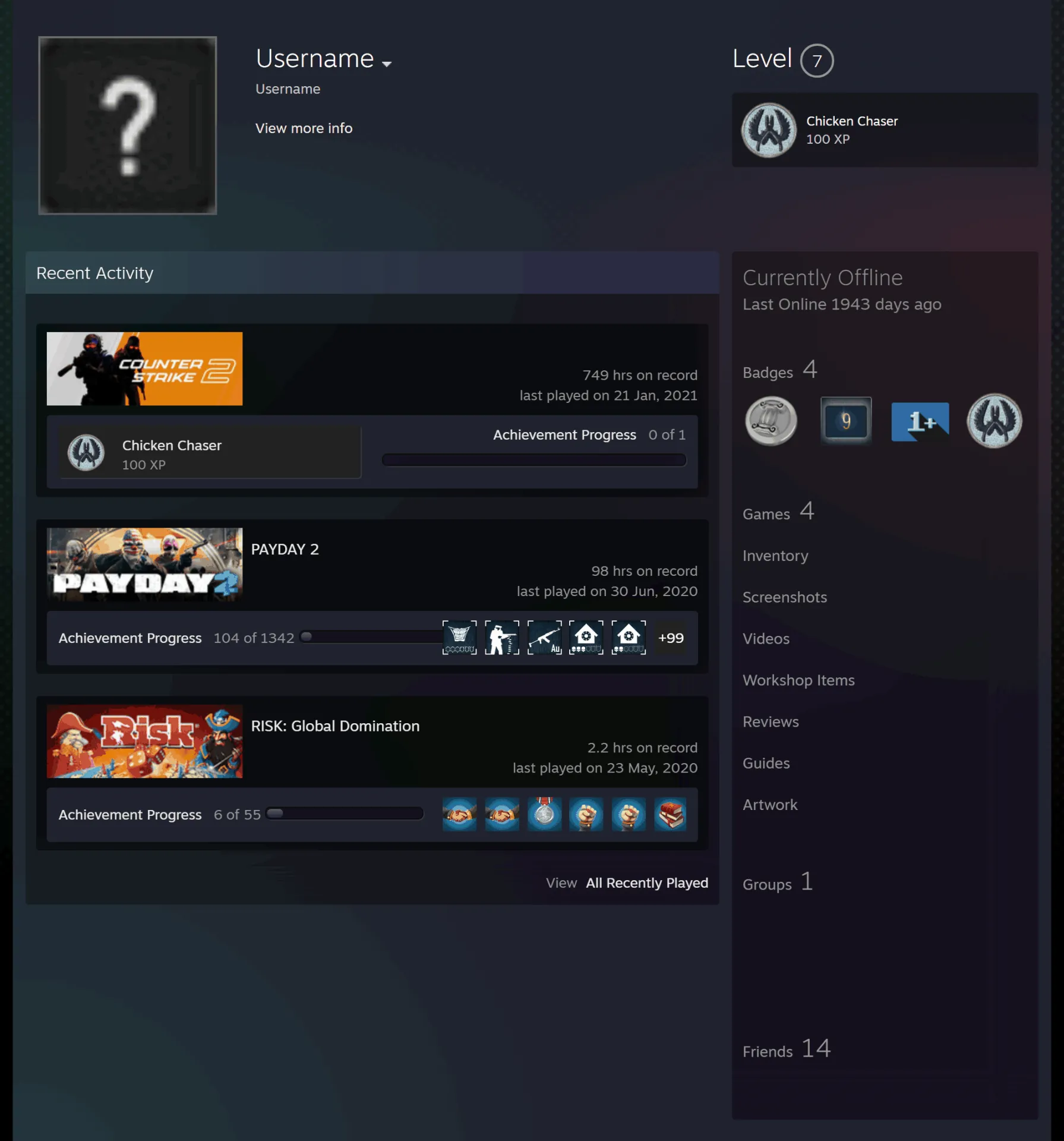Screen dimensions: 1064x1141
Task: Open the PAYDAY 2 game banner
Action: point(144,565)
